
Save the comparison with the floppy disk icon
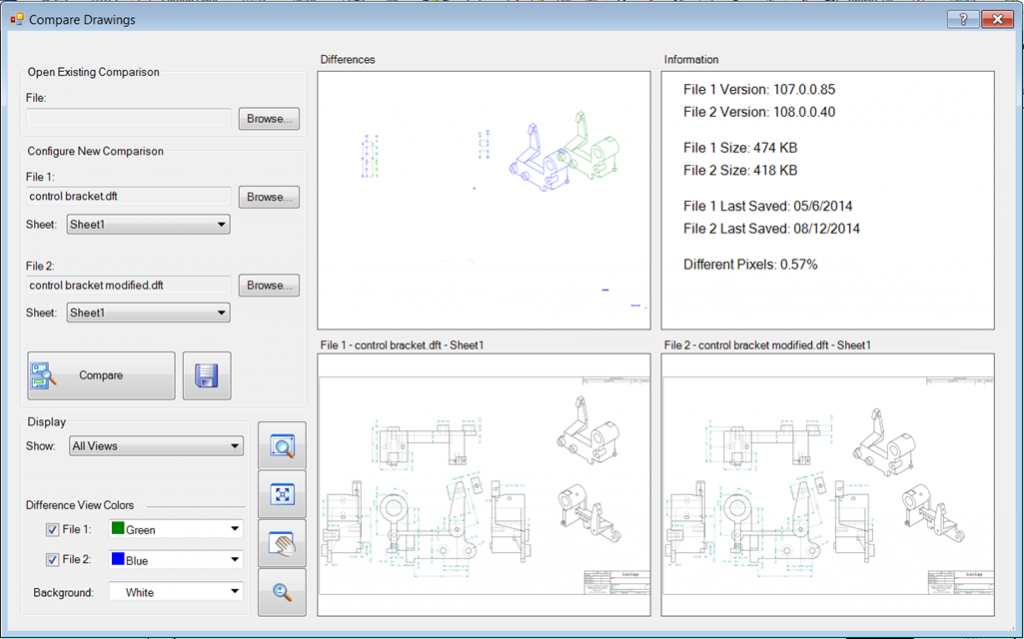[x=206, y=375]
